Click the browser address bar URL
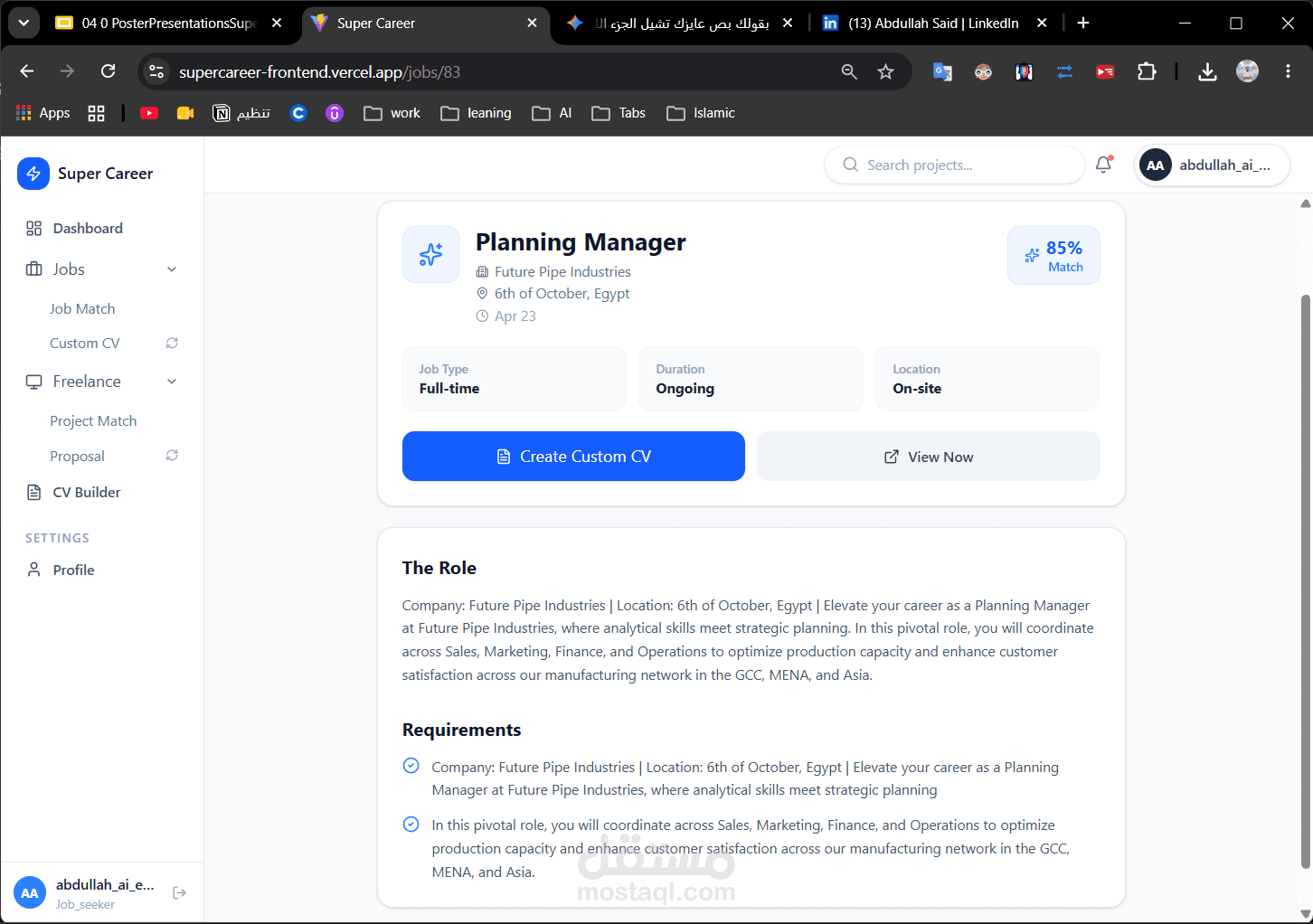Viewport: 1313px width, 924px height. coord(319,72)
